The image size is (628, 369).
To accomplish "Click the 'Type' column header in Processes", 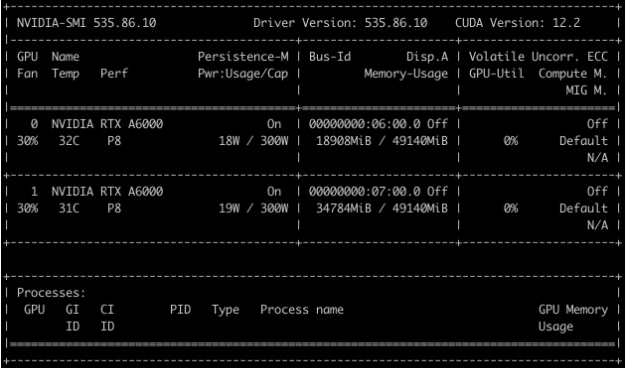I will tap(225, 310).
